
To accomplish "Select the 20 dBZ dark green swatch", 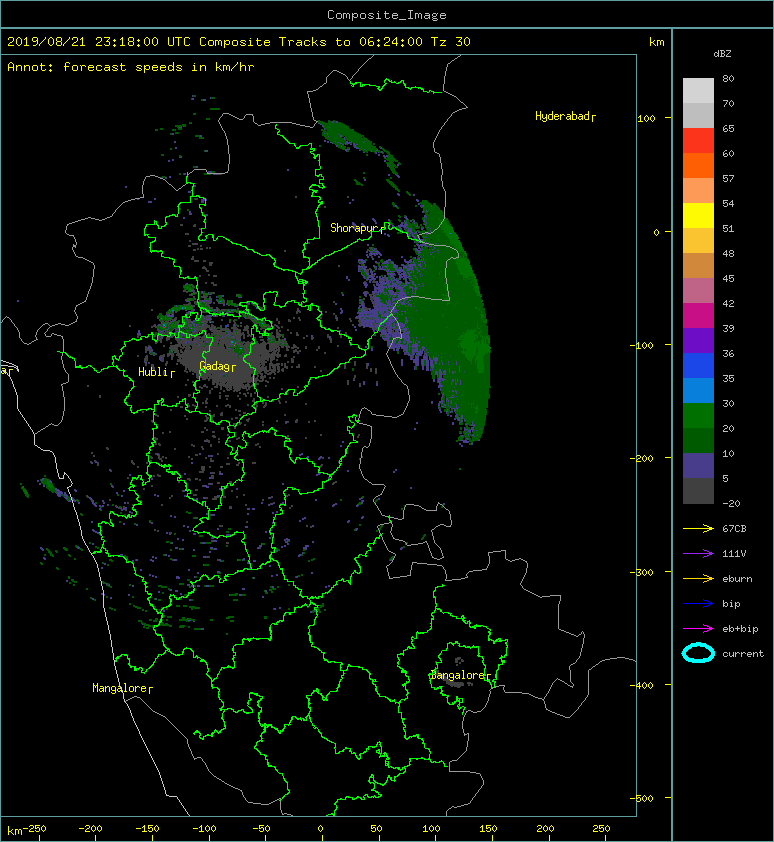I will click(x=698, y=440).
